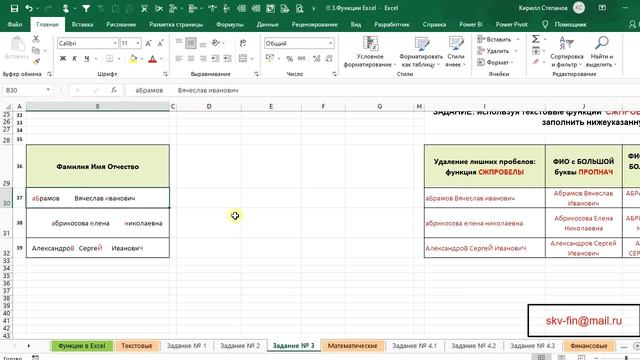Select cell with абрикосова елена николаевна in column B
Screen dimensions: 640x360
pos(98,223)
